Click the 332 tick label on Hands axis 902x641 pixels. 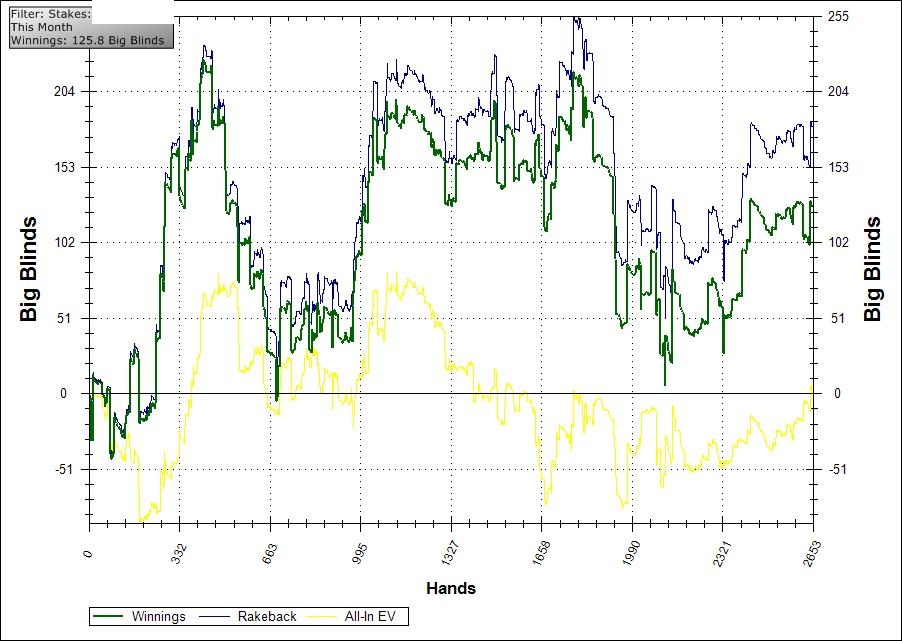coord(179,552)
